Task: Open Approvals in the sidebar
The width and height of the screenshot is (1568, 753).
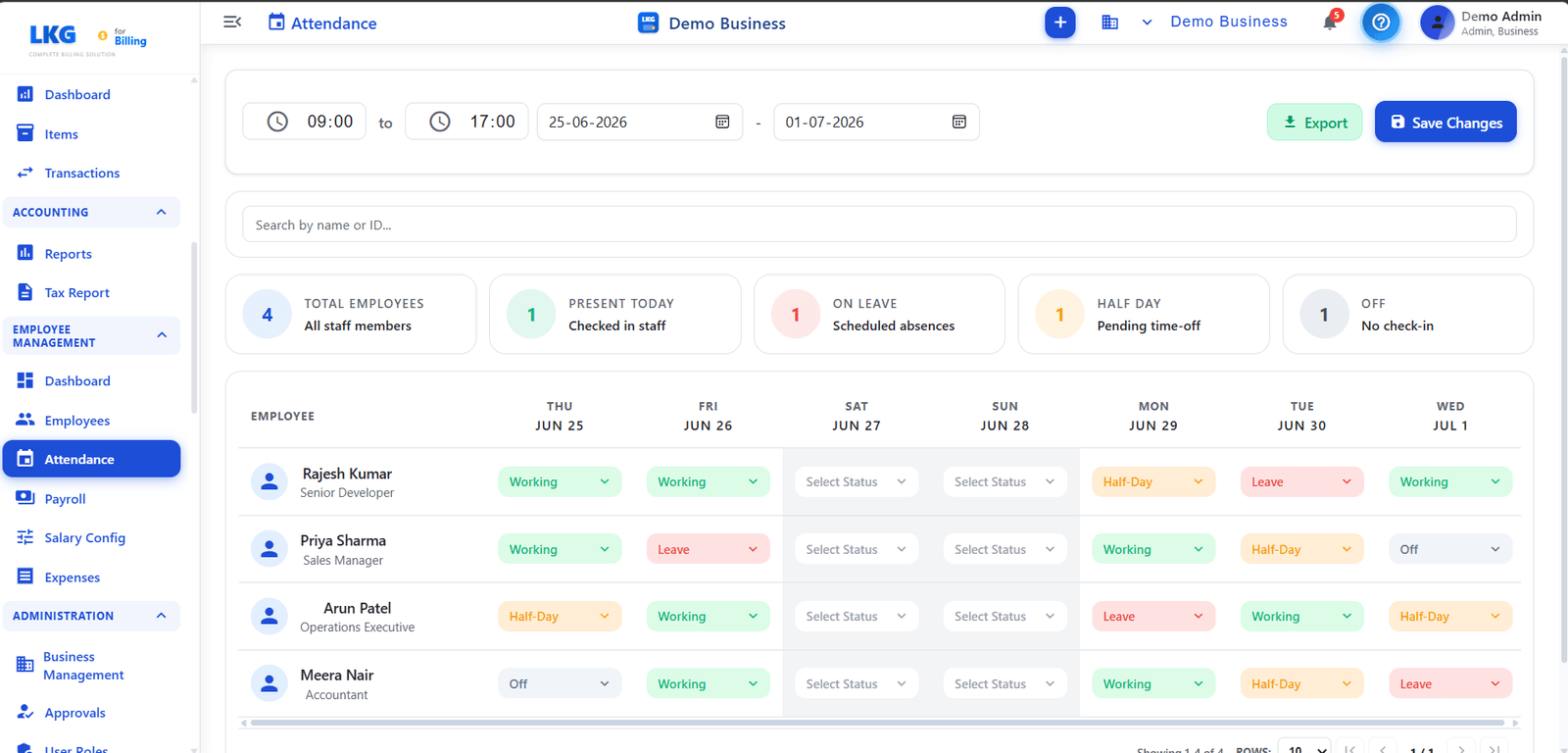Action: coord(74,713)
